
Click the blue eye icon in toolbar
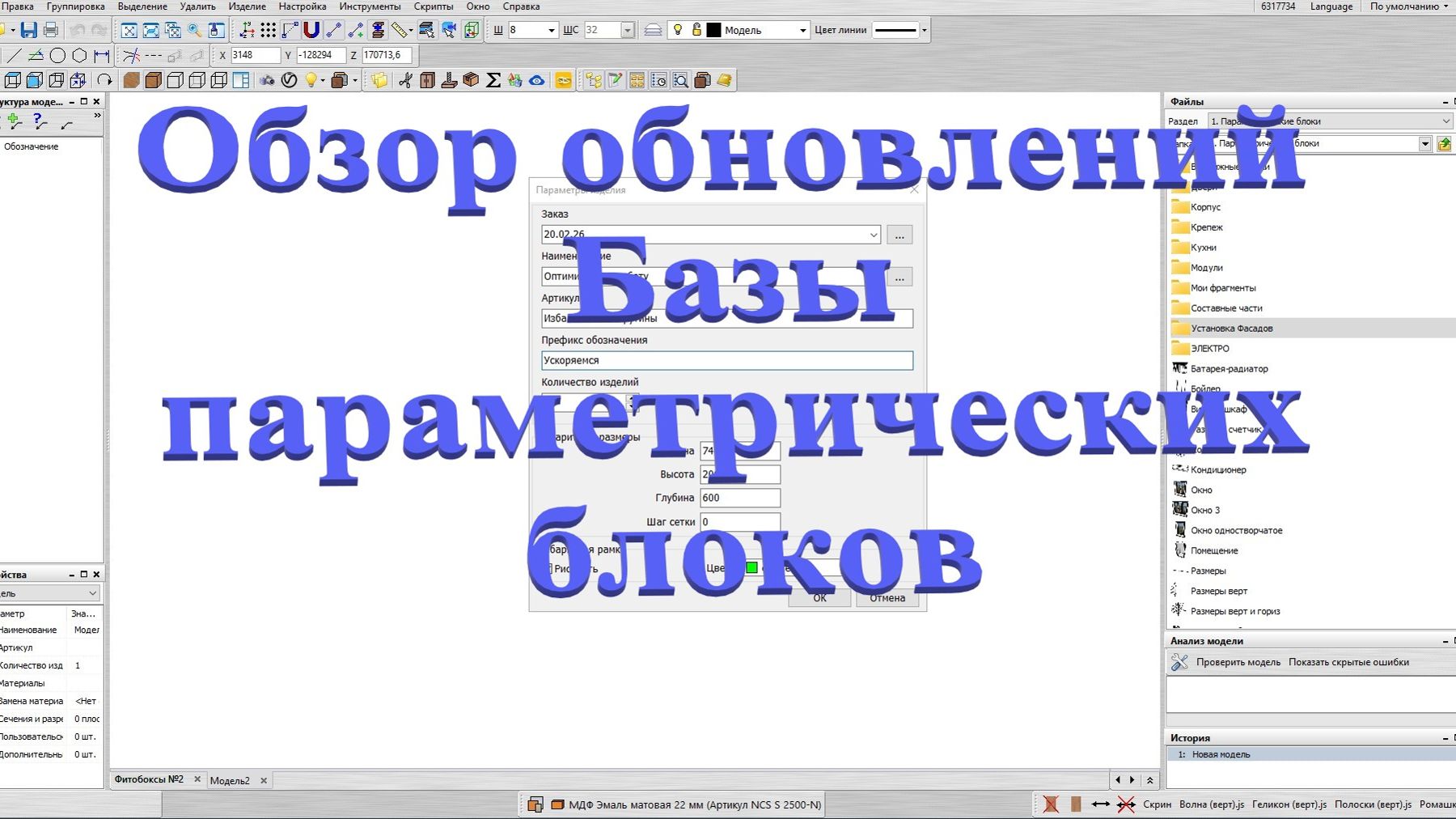(536, 80)
